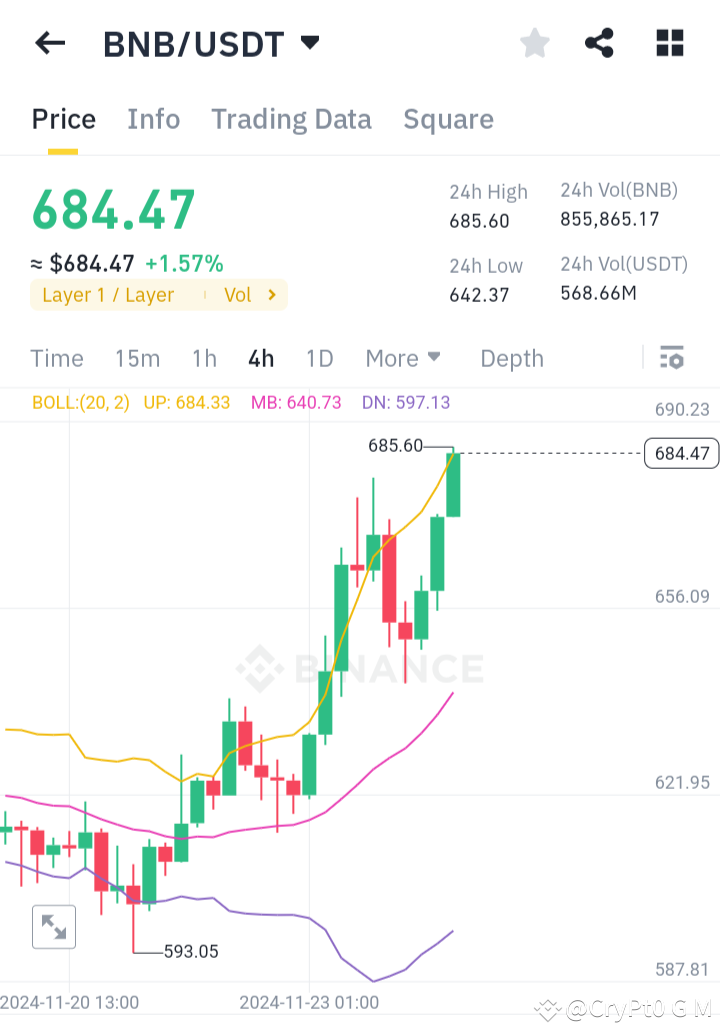This screenshot has height=1031, width=720.
Task: Tap the 684.47 current price tag
Action: coord(681,453)
